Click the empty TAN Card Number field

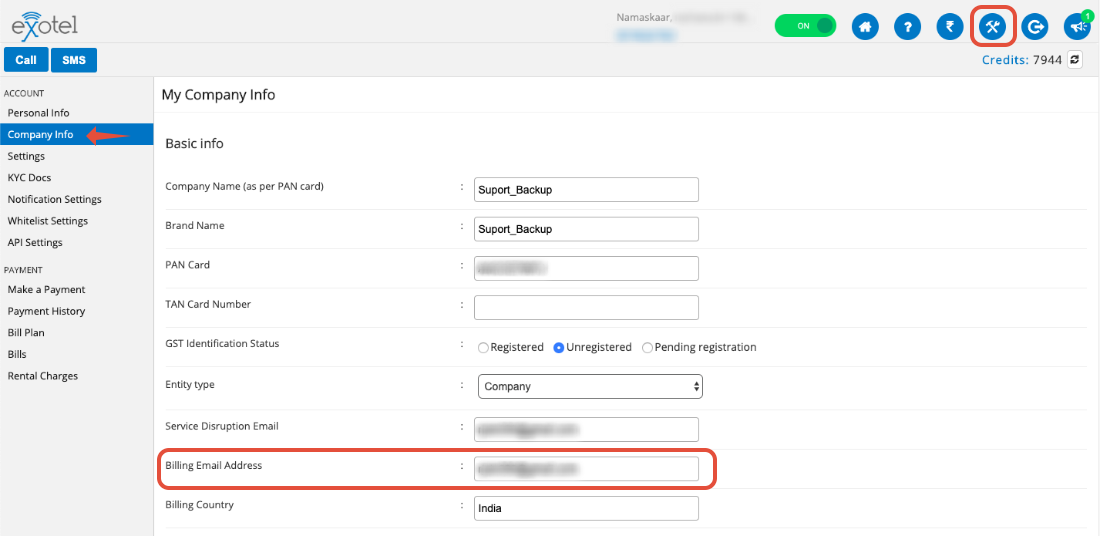click(586, 307)
